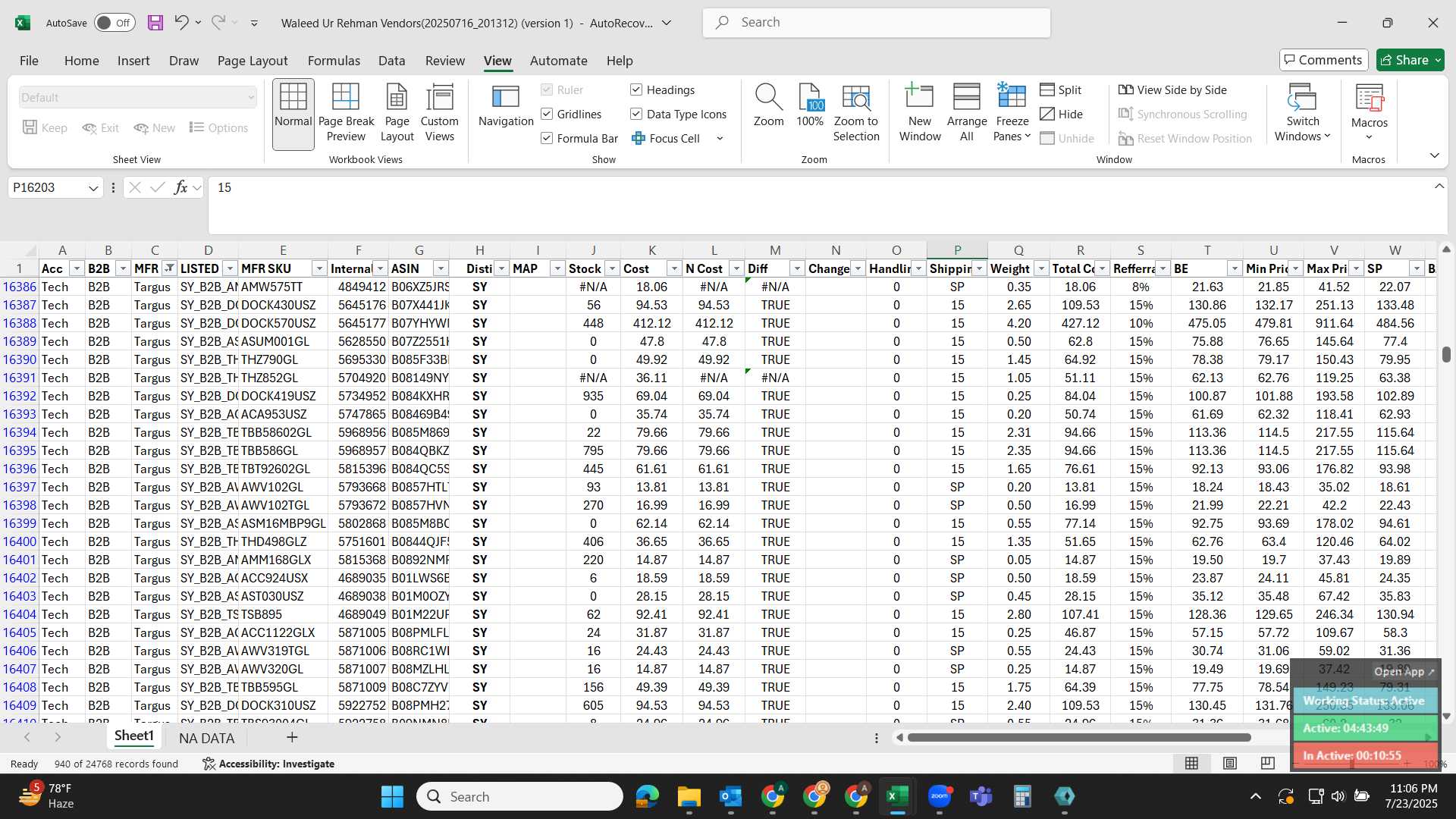The image size is (1456, 819).
Task: Select the Sheet1 tab
Action: [133, 736]
